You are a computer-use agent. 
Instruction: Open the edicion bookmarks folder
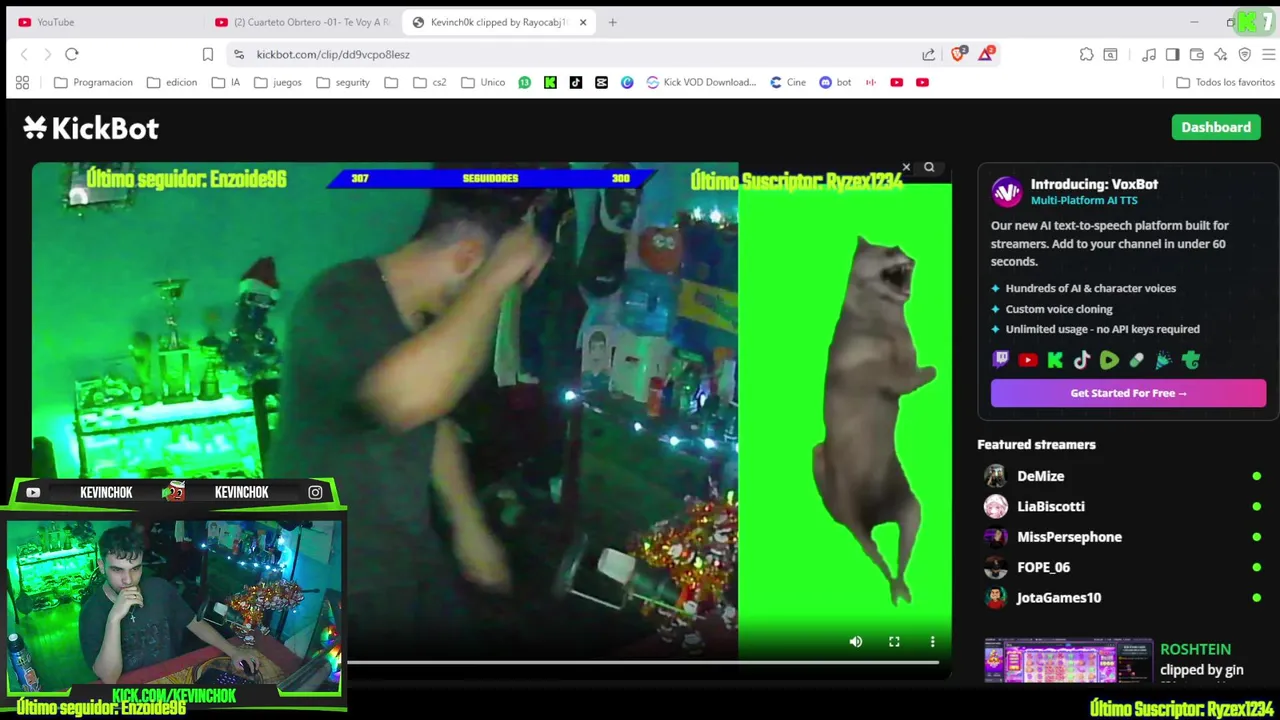[172, 82]
